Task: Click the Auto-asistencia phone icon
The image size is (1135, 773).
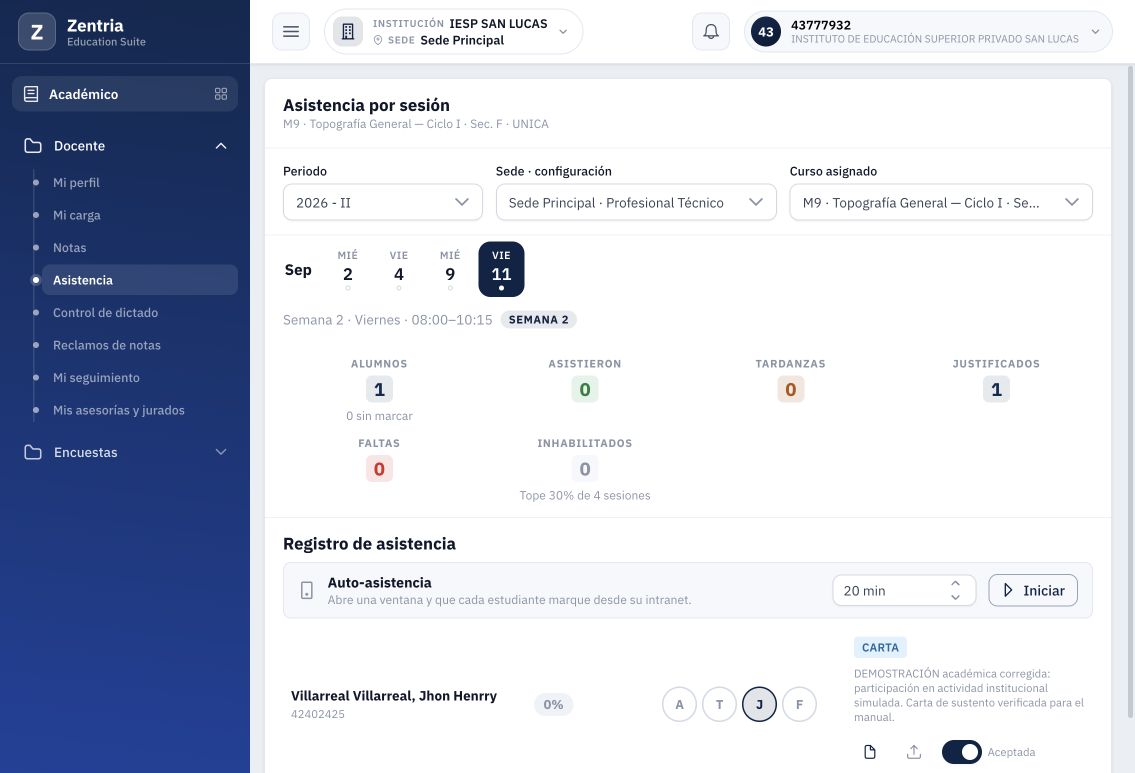Action: pos(307,591)
